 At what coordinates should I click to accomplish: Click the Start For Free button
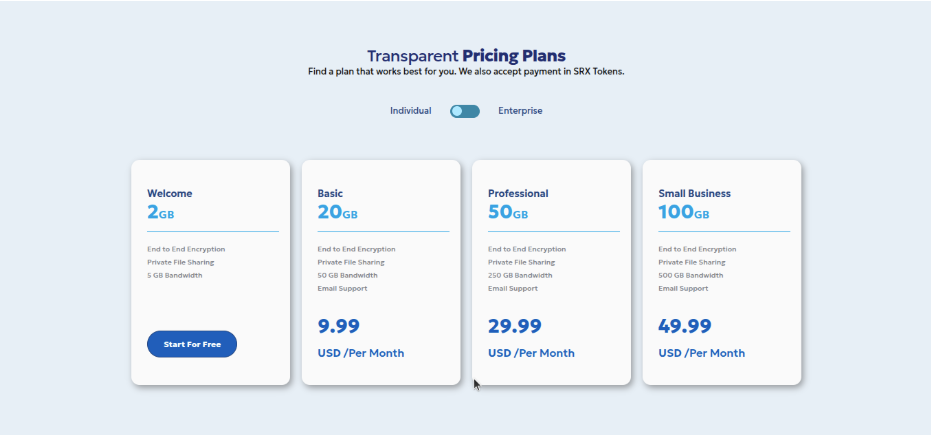pos(192,344)
